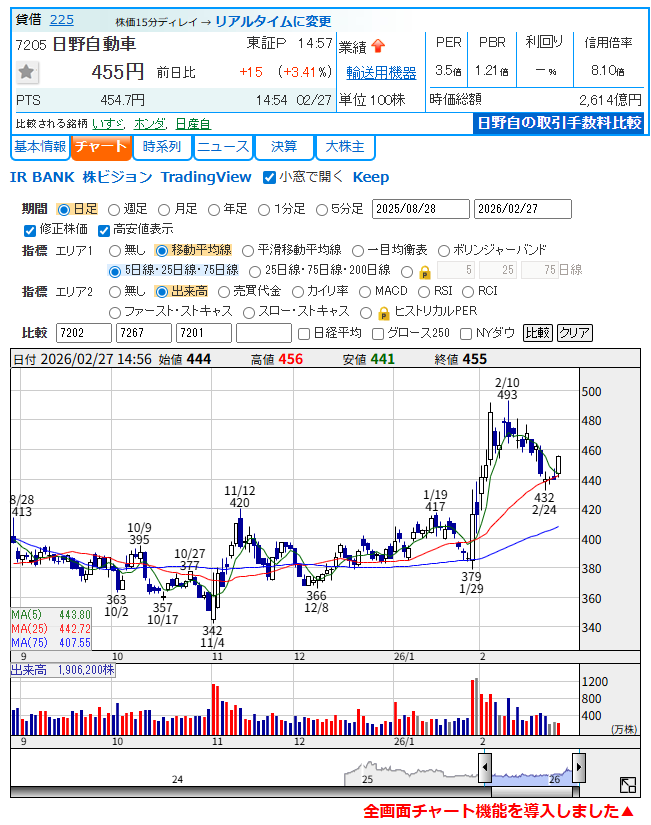Click the red up arrow next to 業績
The width and height of the screenshot is (651, 825).
[378, 46]
